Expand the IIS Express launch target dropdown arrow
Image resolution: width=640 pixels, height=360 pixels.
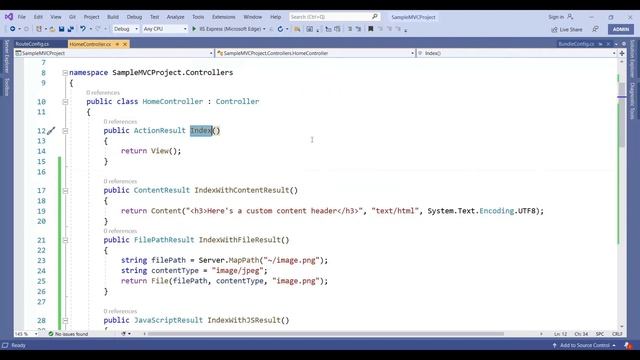pos(264,29)
